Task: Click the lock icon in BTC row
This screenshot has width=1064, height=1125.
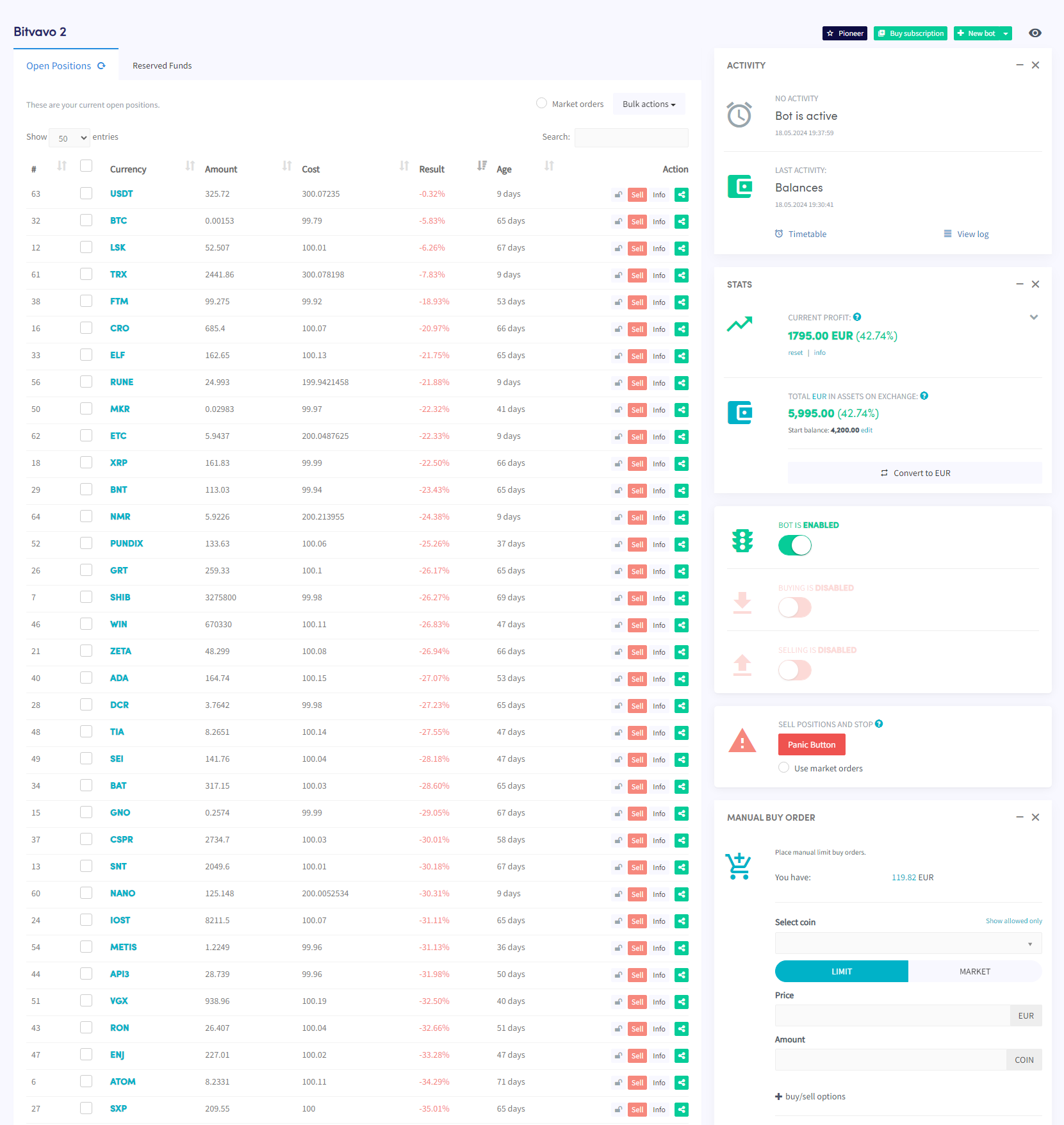Action: point(618,222)
